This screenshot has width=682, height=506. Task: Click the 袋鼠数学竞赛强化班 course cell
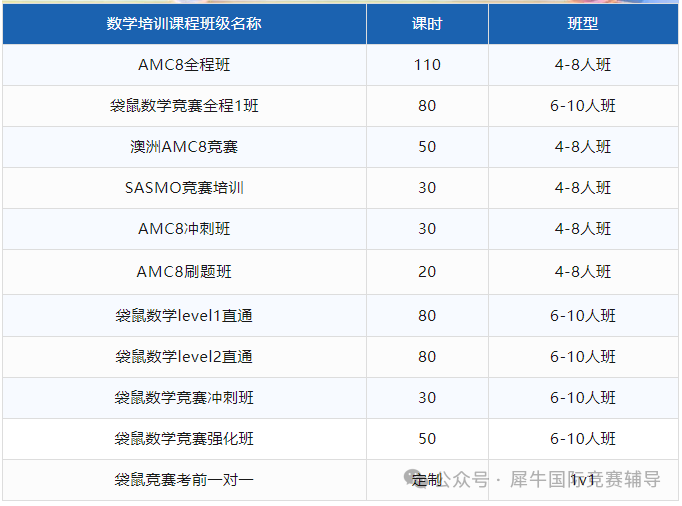184,438
